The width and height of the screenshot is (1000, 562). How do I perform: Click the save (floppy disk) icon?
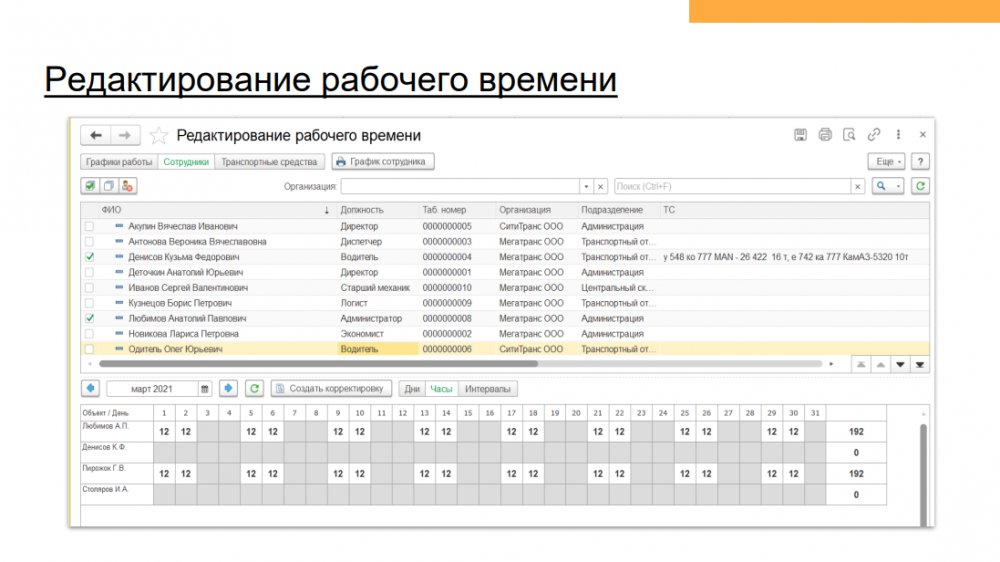800,135
